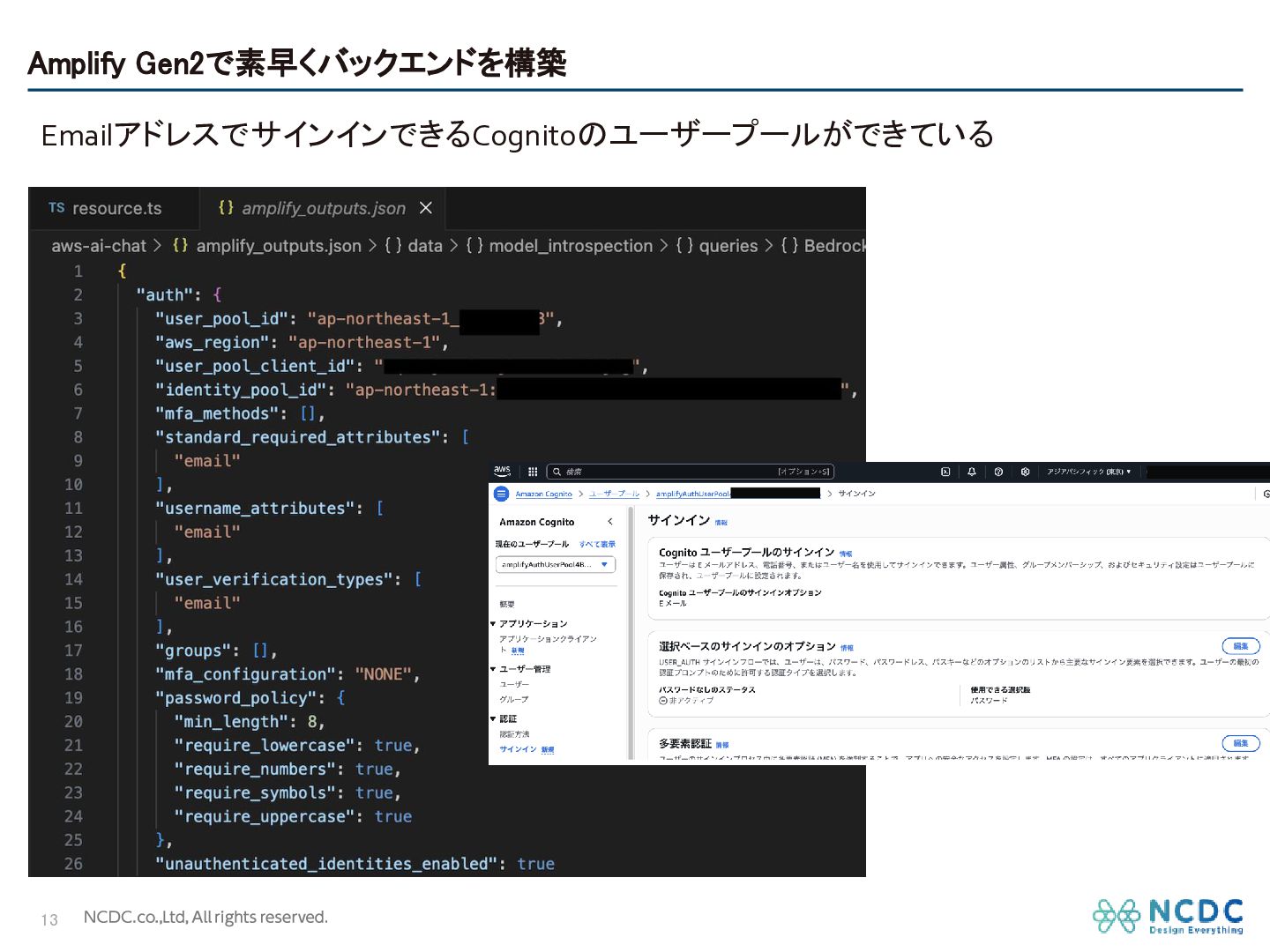
Task: Click 編集 for 選択ベースのサインインのオプション
Action: pyautogui.click(x=1241, y=646)
